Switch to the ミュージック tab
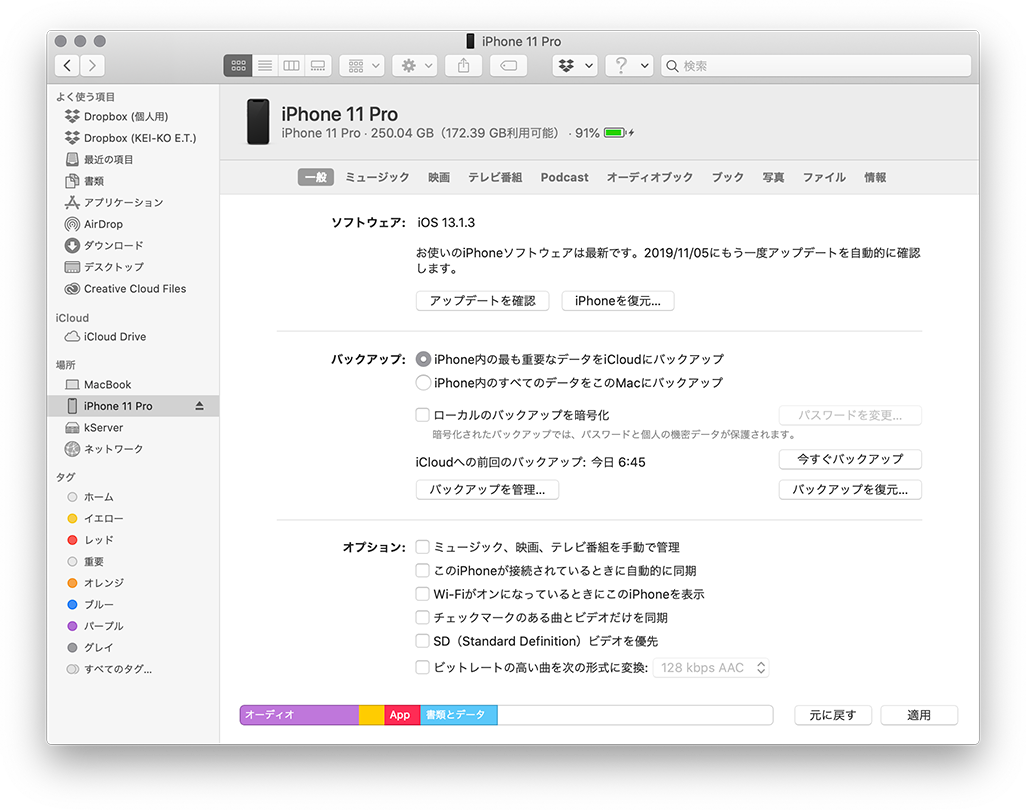Screen dimensions: 1026x810 377,177
